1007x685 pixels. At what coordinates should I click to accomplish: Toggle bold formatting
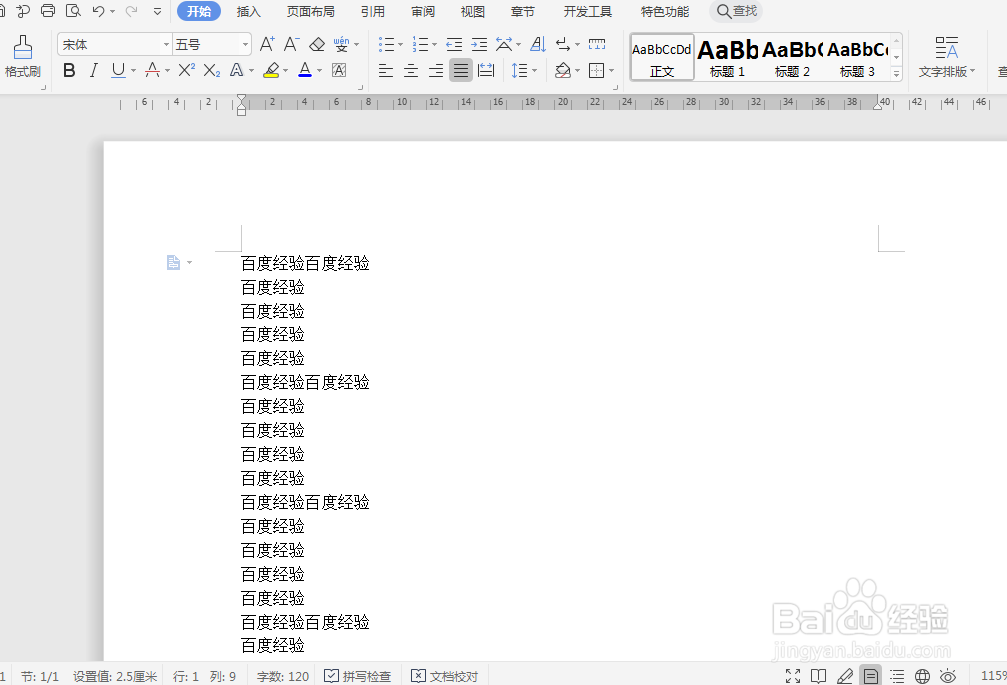(x=69, y=70)
